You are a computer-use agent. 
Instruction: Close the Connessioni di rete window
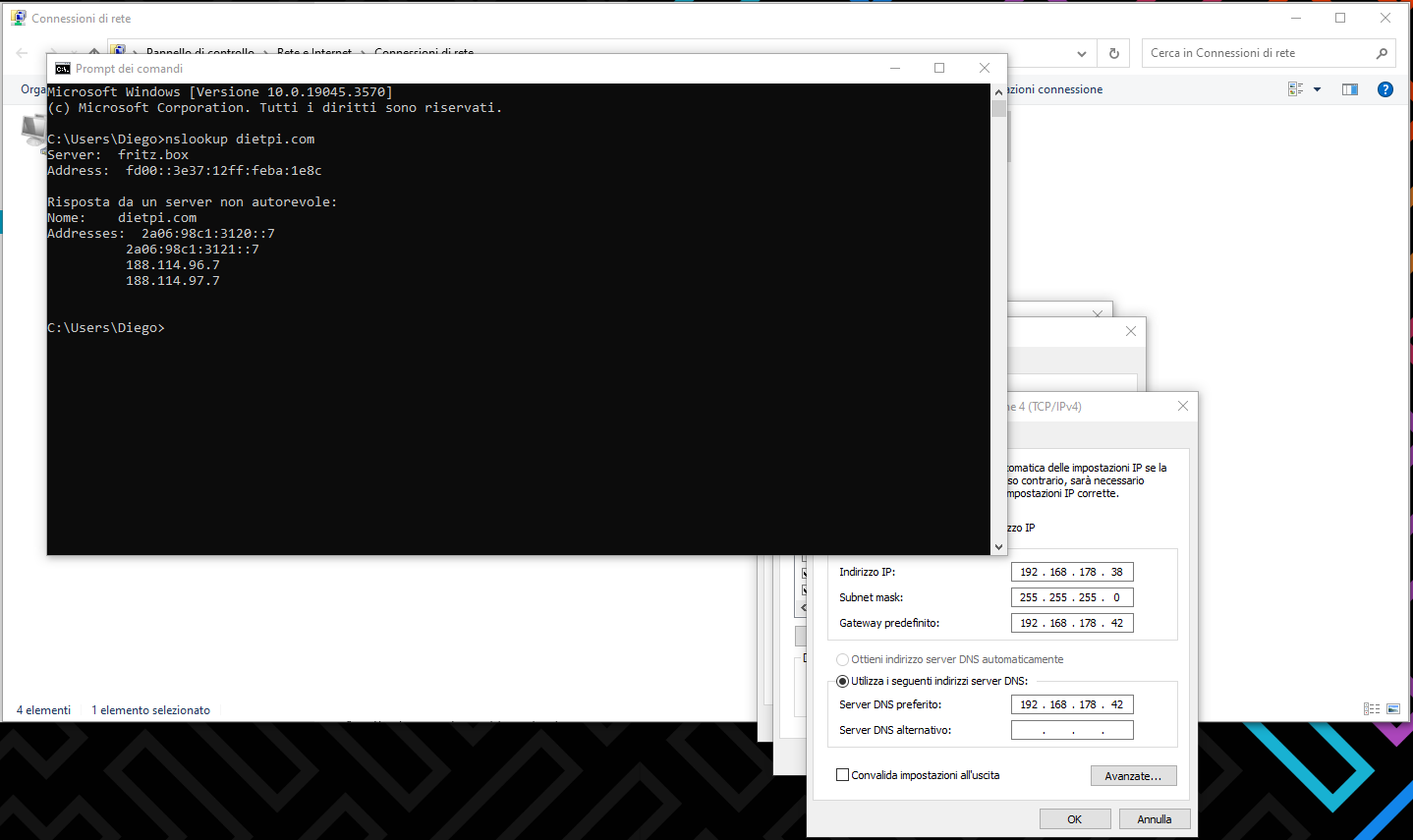pyautogui.click(x=1385, y=18)
